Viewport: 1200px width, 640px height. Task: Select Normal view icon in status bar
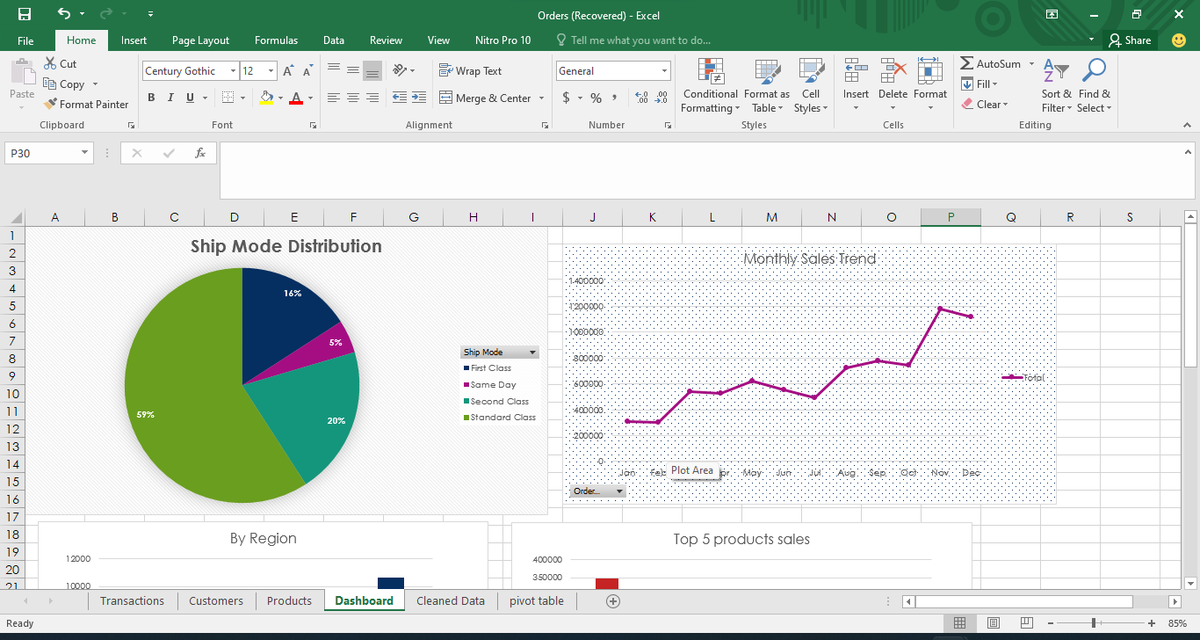960,623
